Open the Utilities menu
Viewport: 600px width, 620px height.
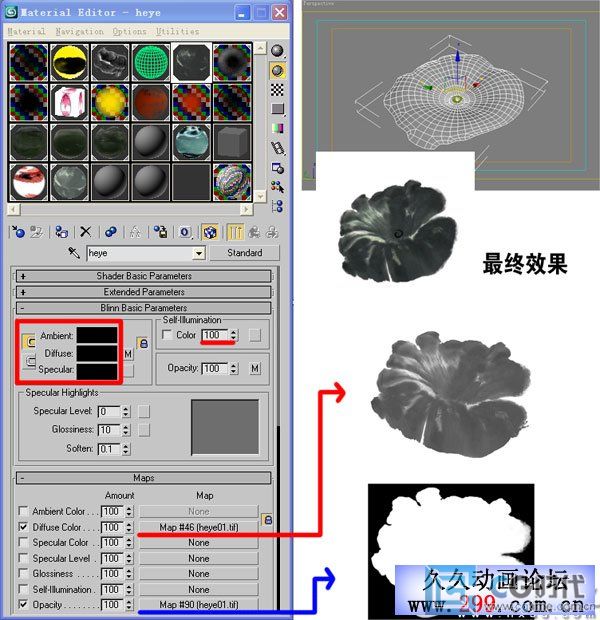click(x=175, y=32)
